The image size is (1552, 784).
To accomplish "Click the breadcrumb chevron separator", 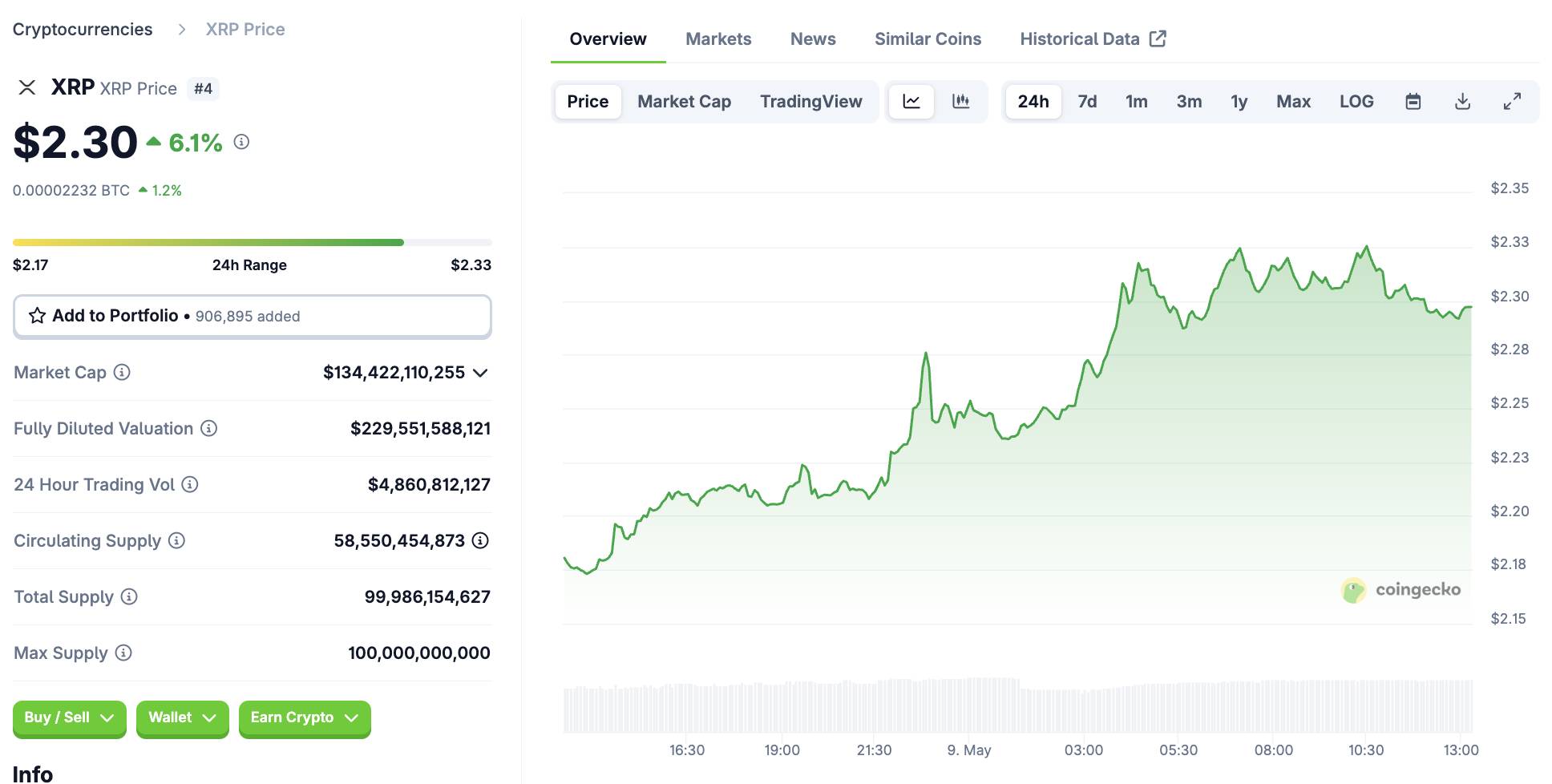I will (182, 30).
